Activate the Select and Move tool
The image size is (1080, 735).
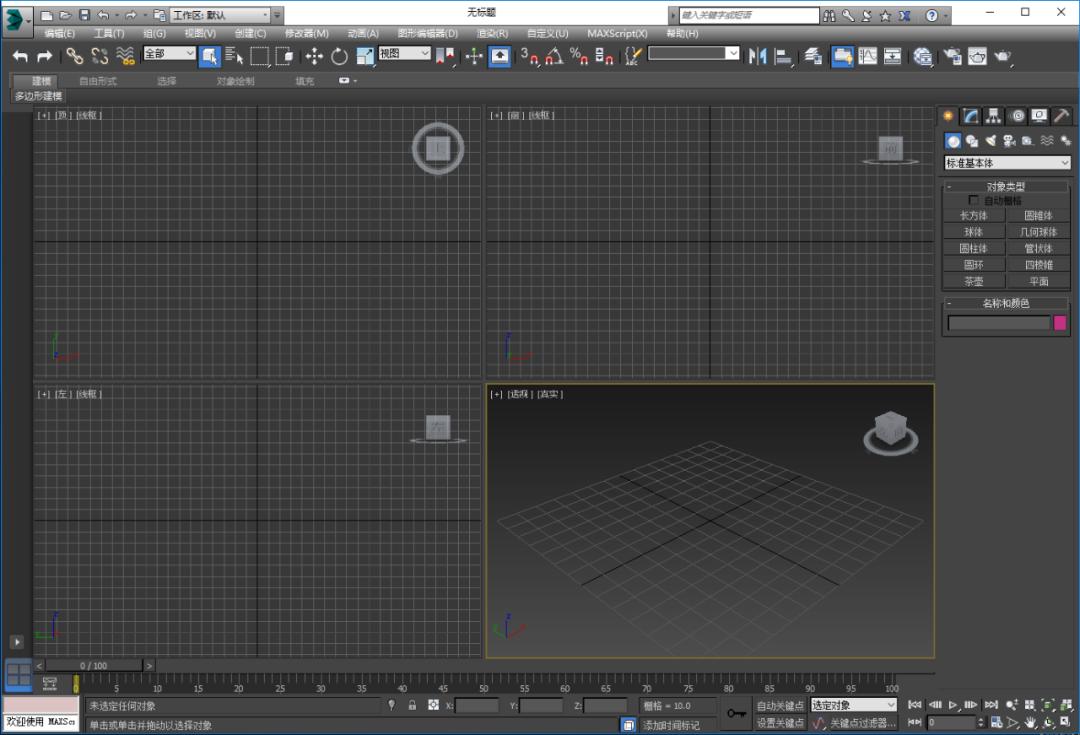pyautogui.click(x=315, y=57)
